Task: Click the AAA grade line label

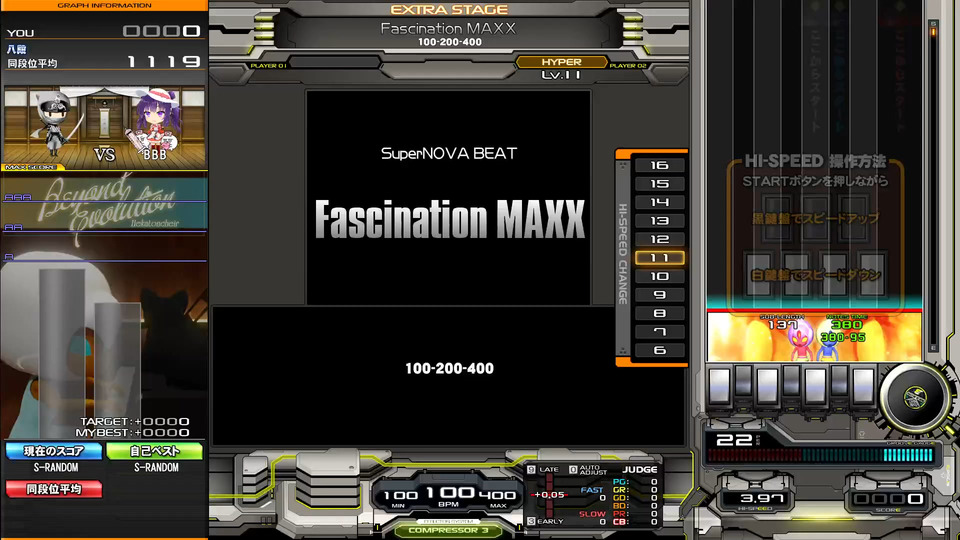Action: click(x=18, y=197)
